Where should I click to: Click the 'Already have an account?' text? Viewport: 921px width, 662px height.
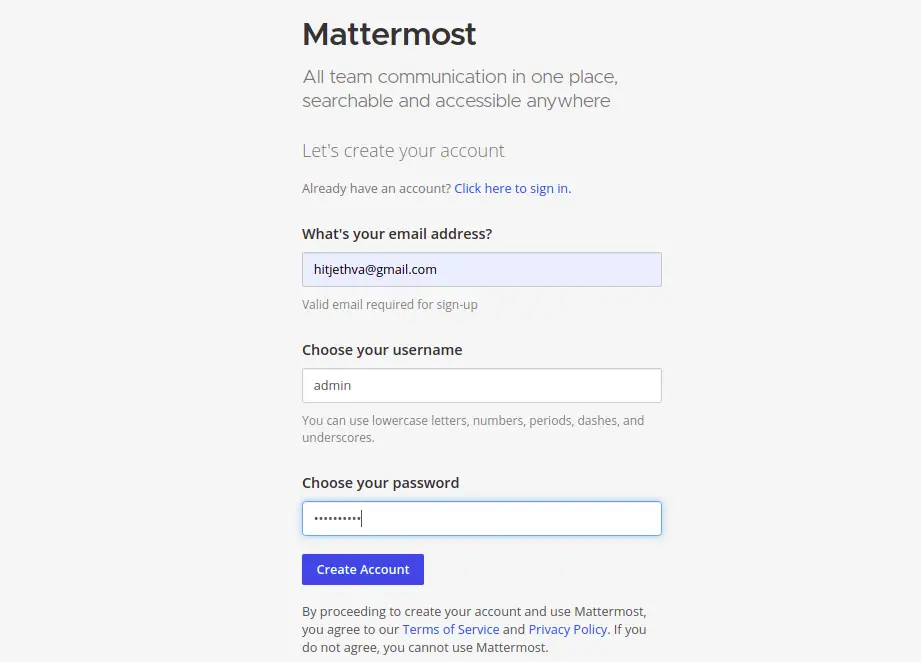click(x=377, y=189)
